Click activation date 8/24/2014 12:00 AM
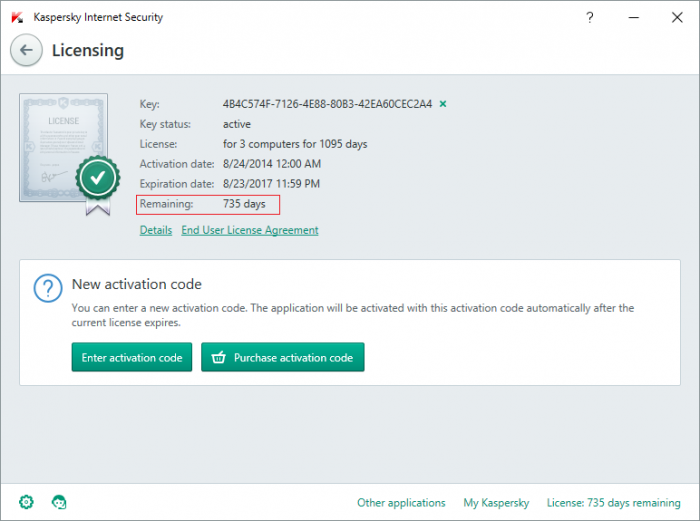 click(272, 164)
